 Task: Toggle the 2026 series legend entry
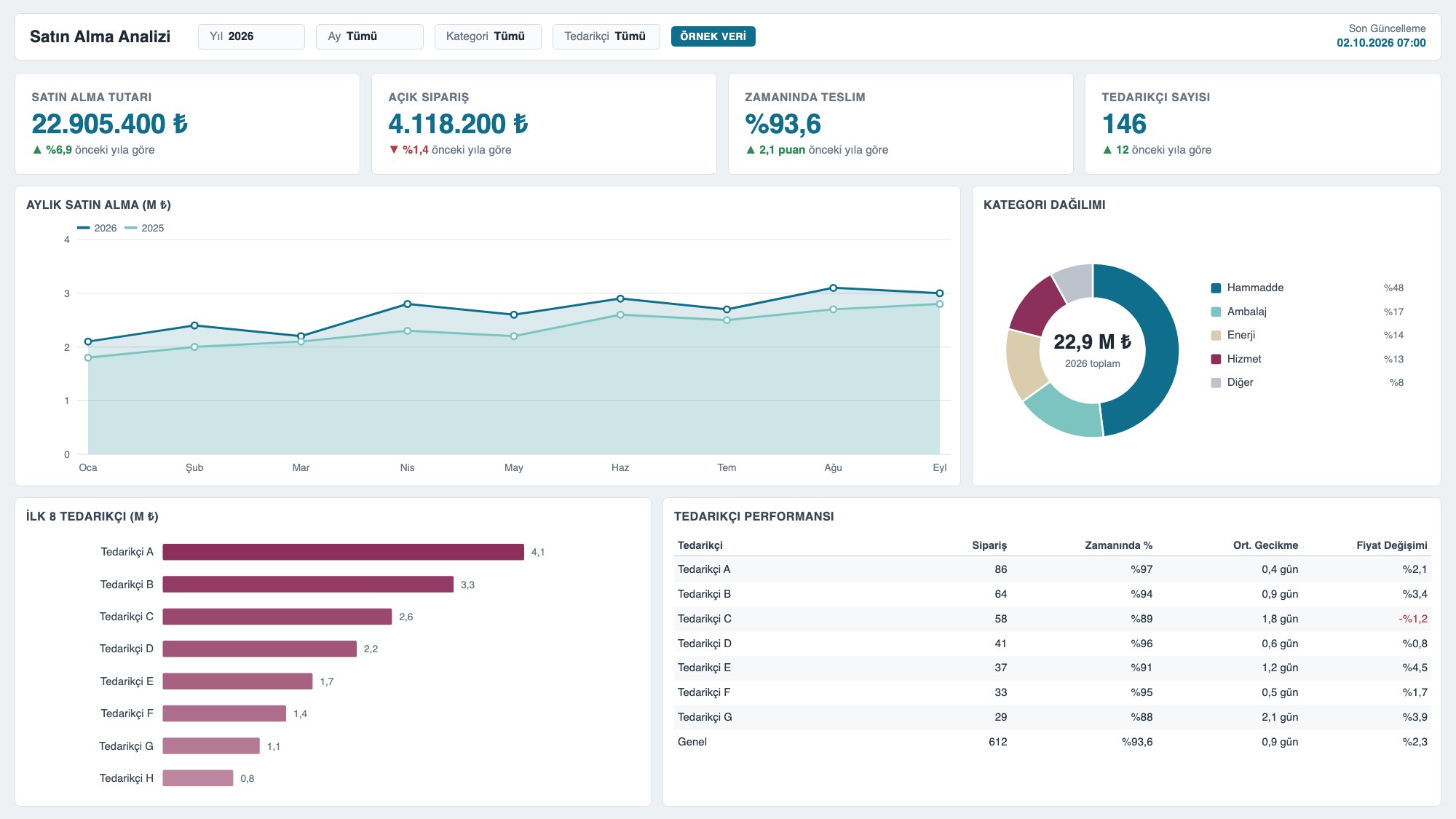tap(97, 228)
